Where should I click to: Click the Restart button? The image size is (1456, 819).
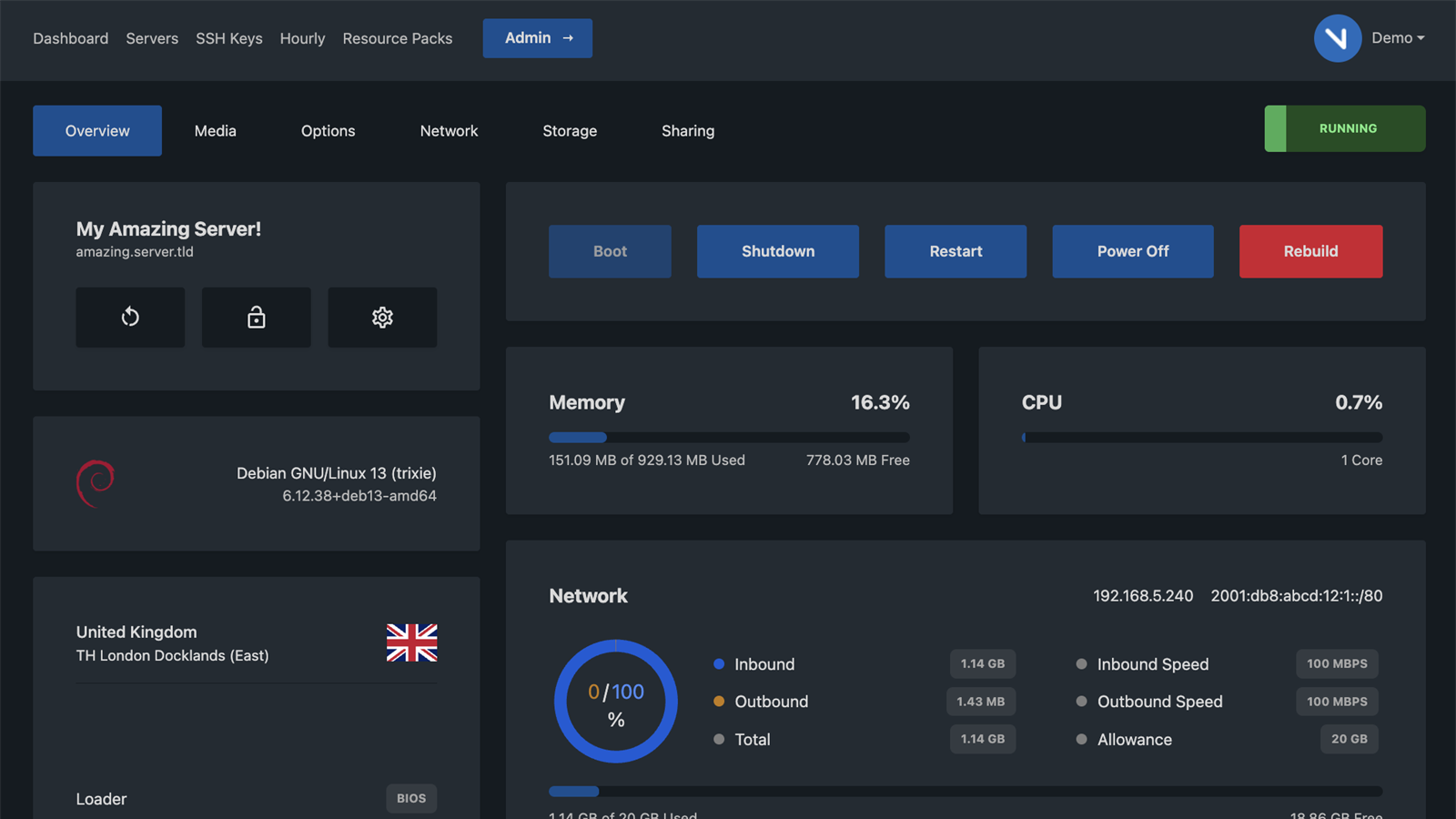(x=955, y=251)
